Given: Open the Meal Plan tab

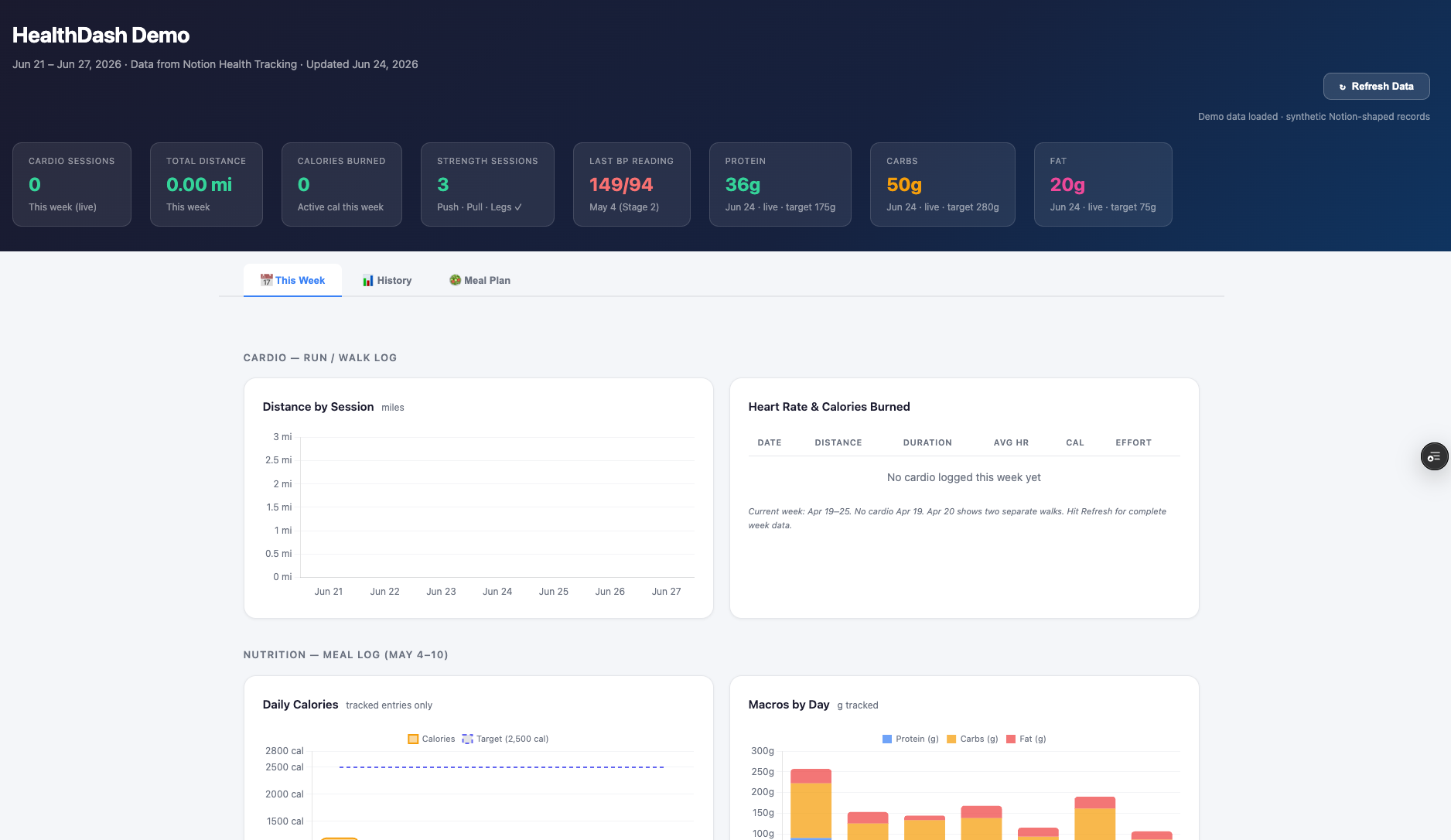Looking at the screenshot, I should click(x=480, y=280).
